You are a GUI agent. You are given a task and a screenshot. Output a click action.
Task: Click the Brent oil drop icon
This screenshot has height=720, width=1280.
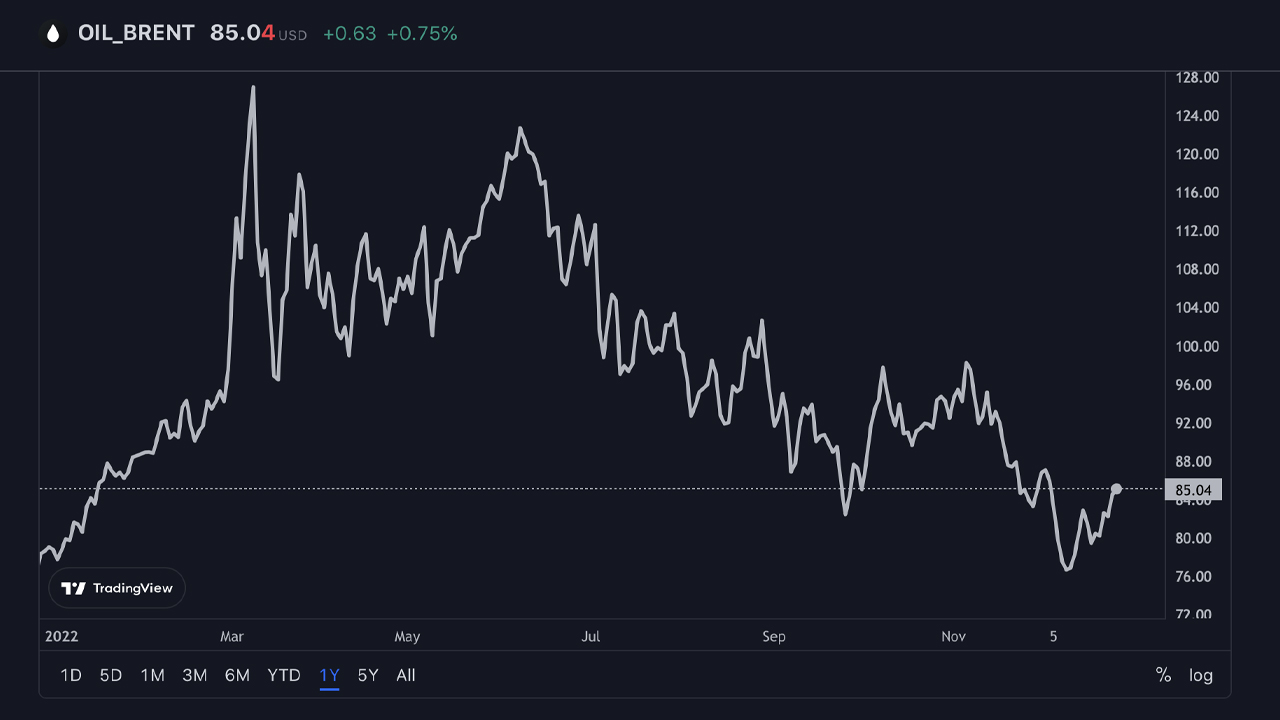53,34
